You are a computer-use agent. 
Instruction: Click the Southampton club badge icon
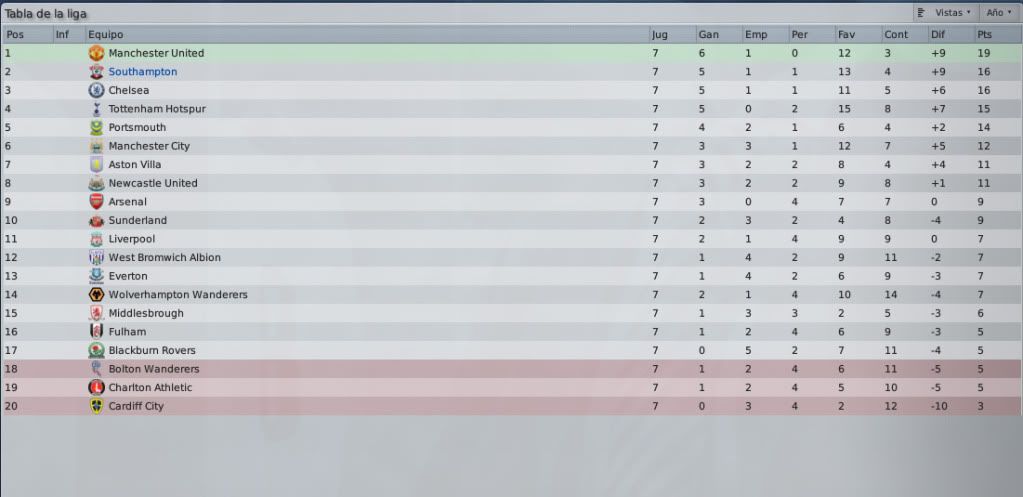pos(97,72)
